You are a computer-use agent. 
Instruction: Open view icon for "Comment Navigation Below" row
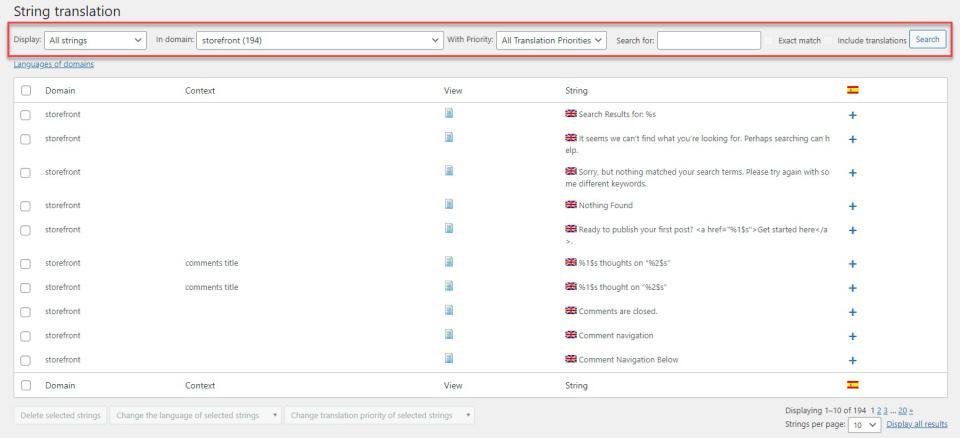tap(449, 359)
